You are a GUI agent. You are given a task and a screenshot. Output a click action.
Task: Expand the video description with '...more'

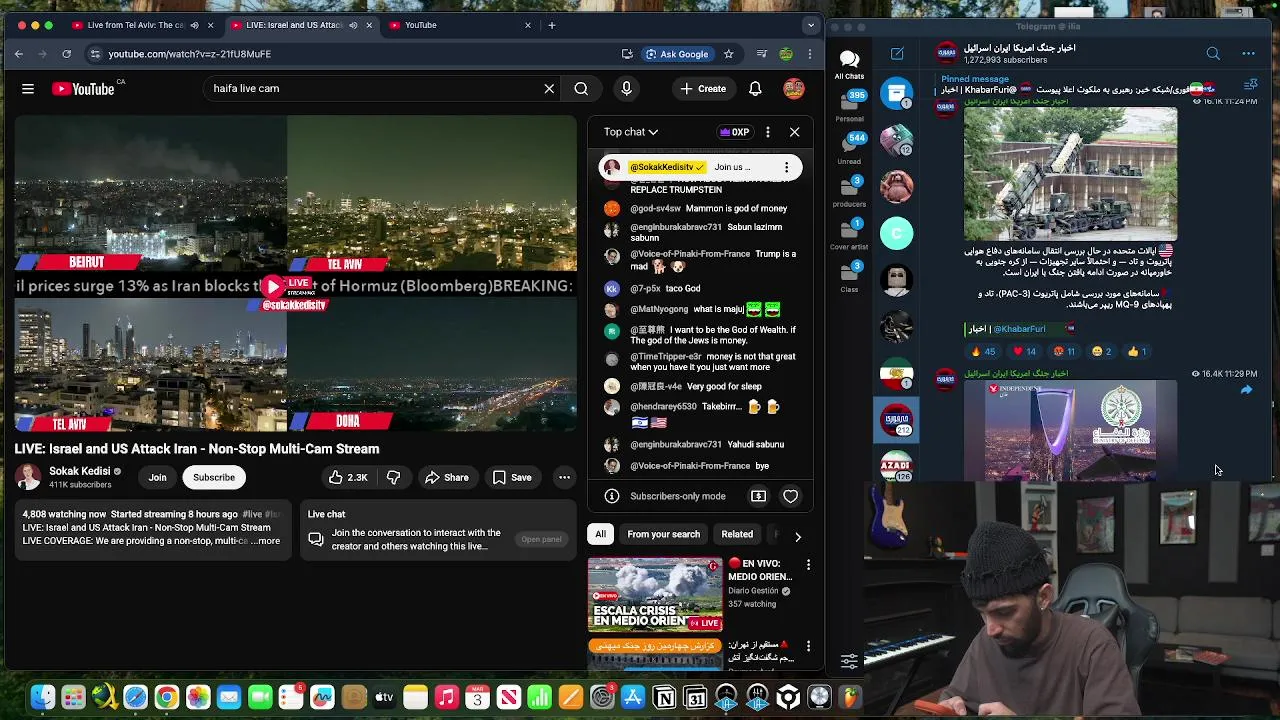click(x=266, y=541)
